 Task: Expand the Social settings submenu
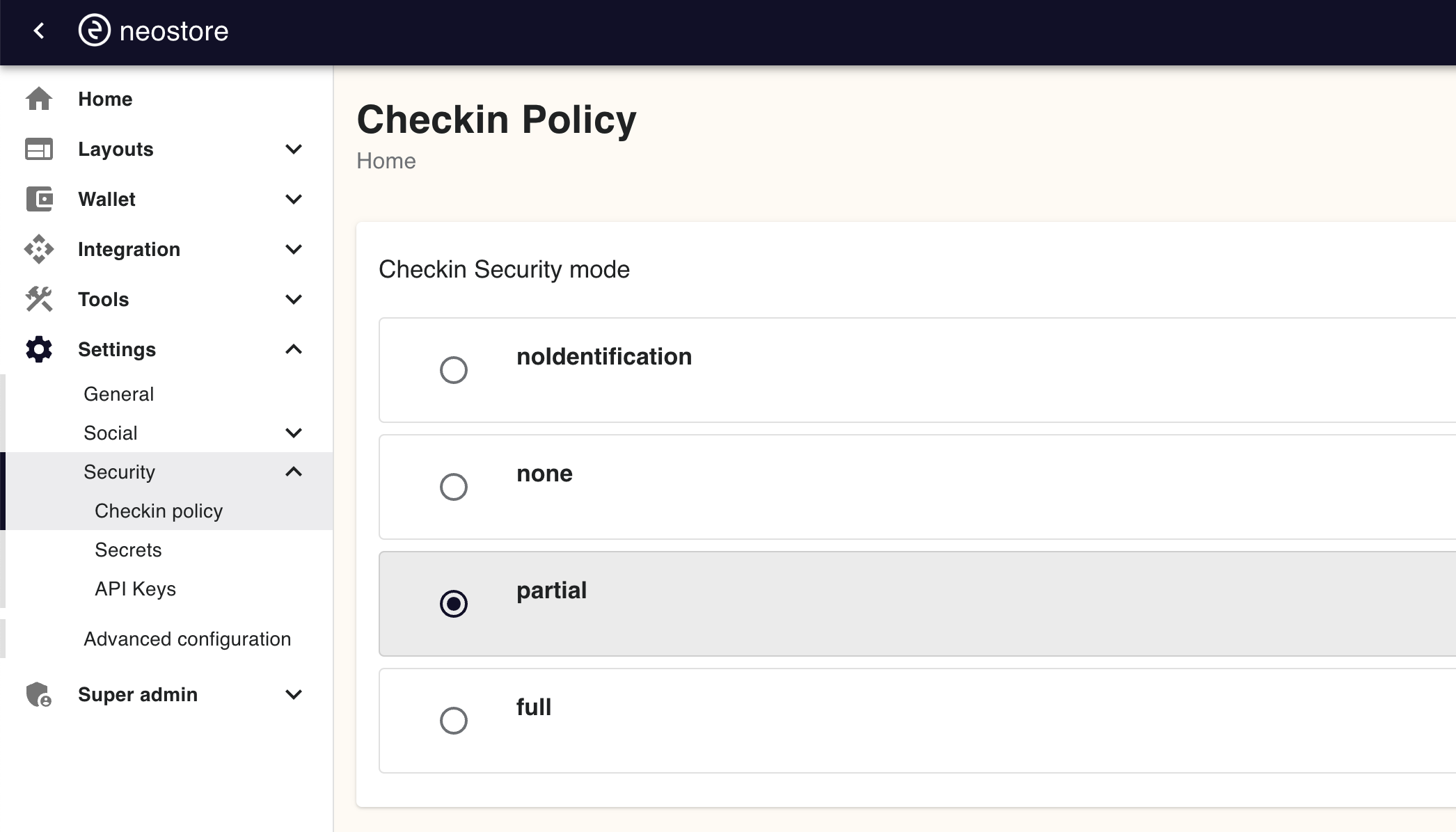(x=294, y=433)
